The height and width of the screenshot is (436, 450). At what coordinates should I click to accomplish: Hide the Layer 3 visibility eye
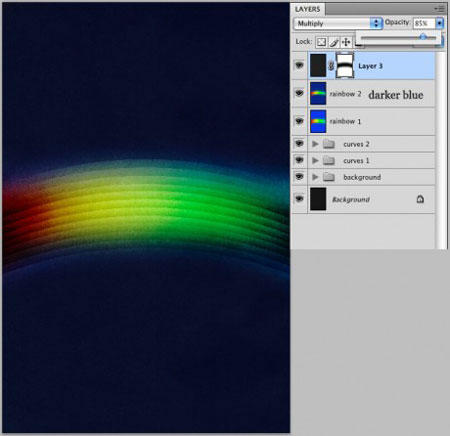pos(299,65)
